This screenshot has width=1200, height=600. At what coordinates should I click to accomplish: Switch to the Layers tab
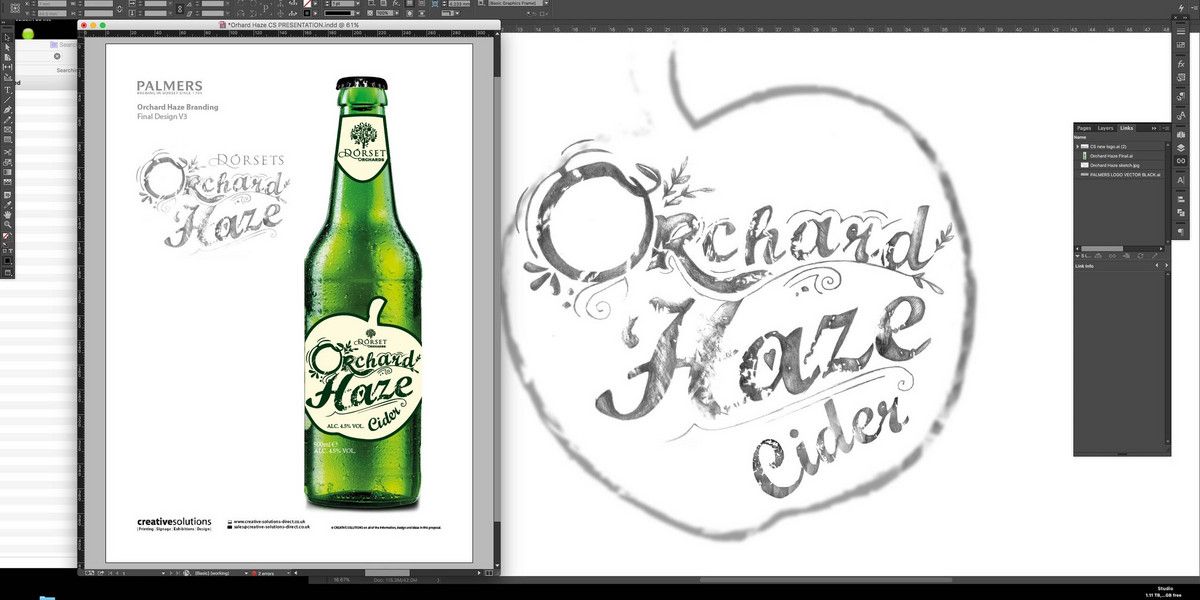[x=1105, y=128]
